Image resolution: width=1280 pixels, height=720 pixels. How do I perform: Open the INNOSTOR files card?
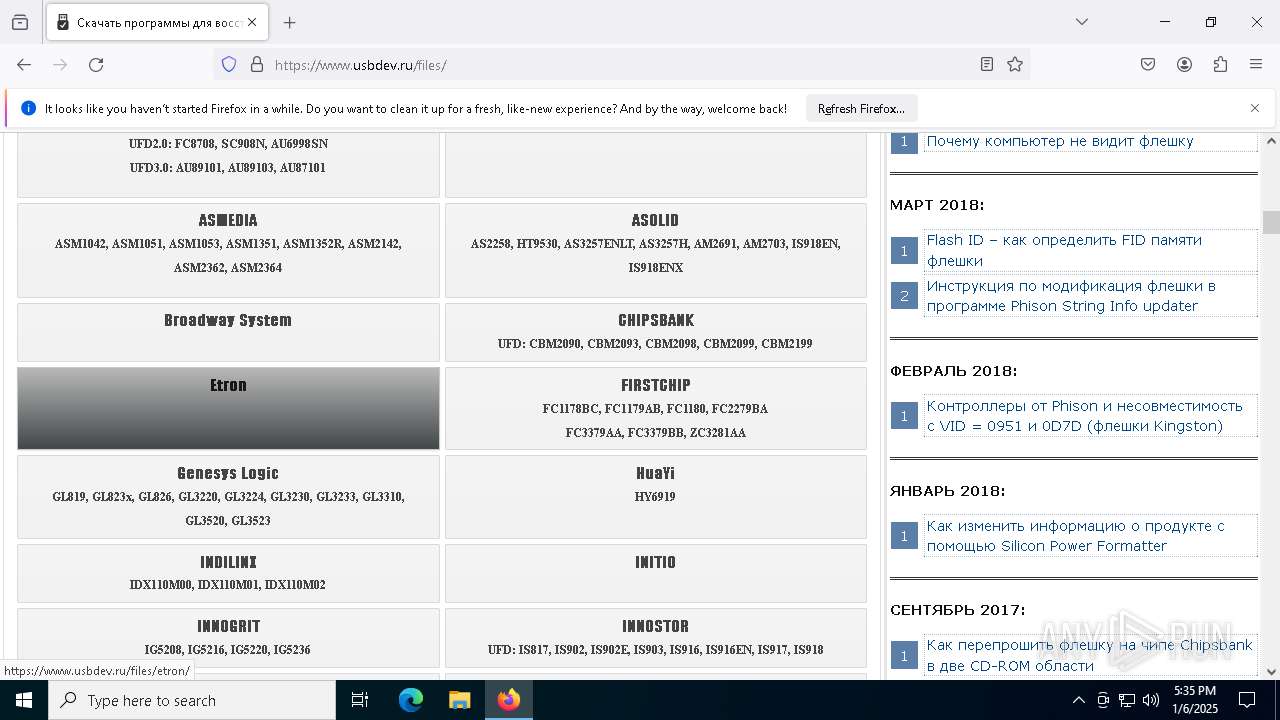coord(655,637)
